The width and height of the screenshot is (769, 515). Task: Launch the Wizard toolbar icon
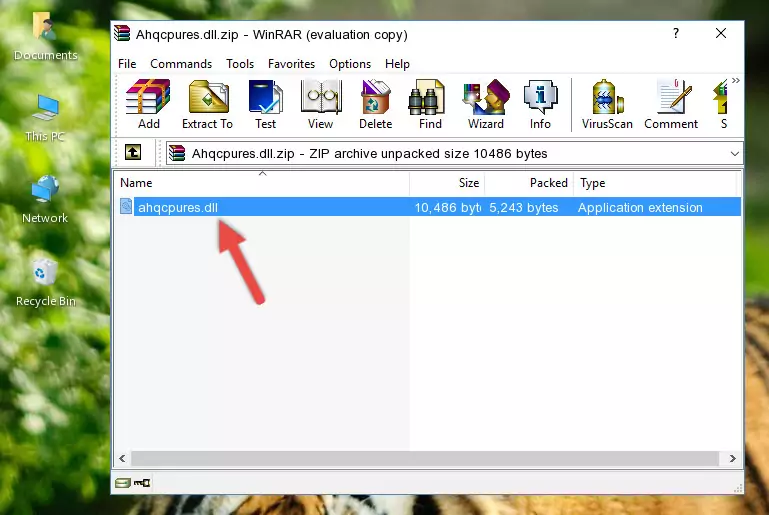tap(486, 104)
